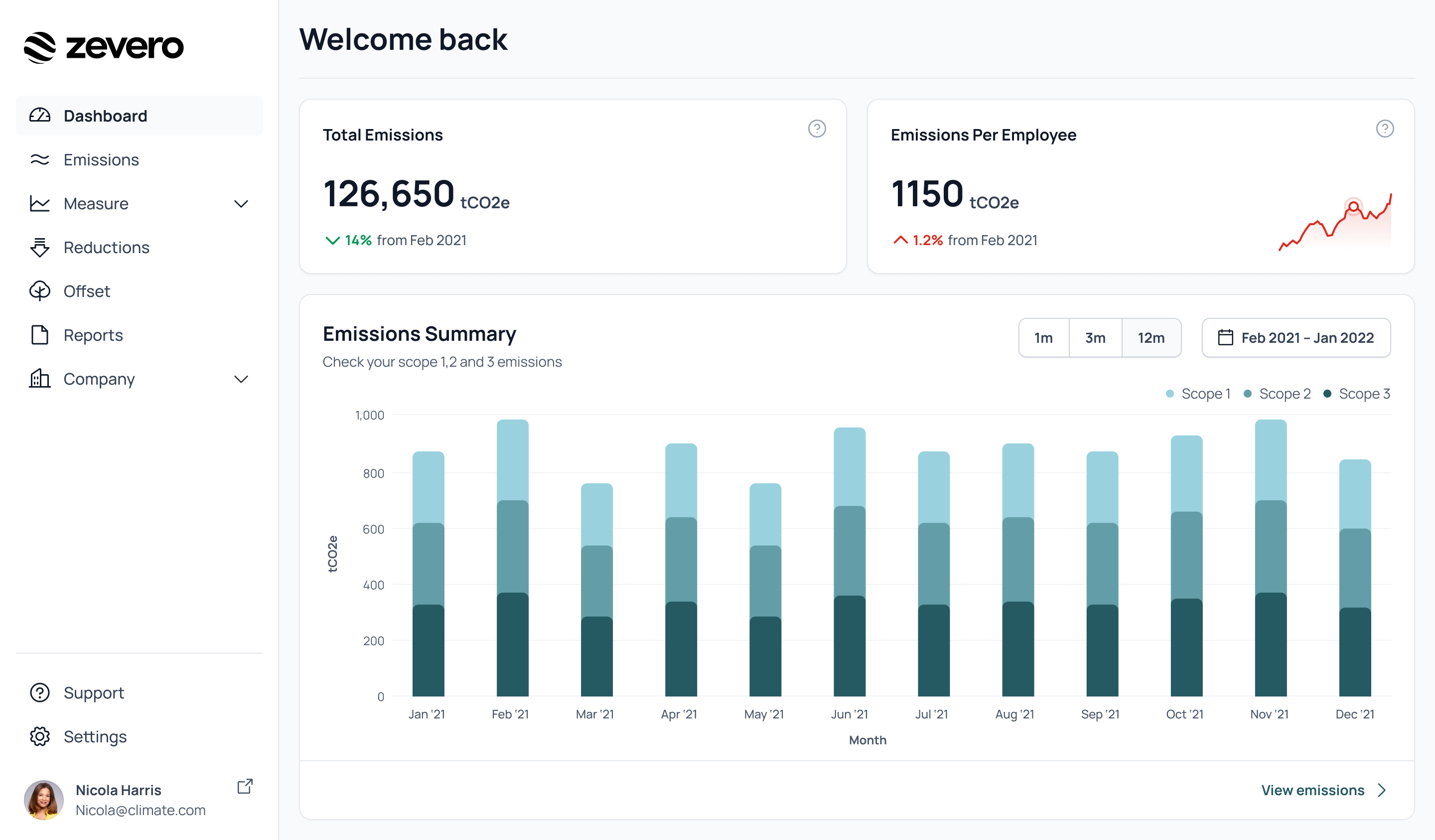Click Scope 1 segment of May '21 bar

coord(765,514)
